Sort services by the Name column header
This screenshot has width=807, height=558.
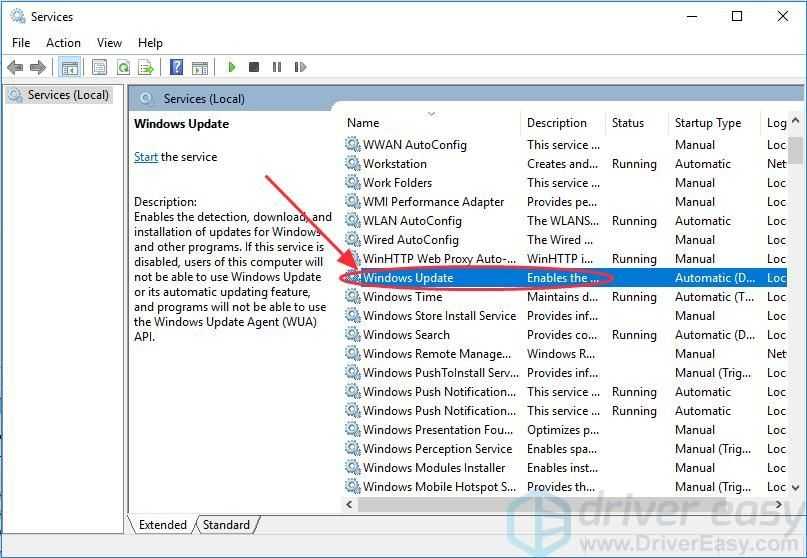(363, 123)
